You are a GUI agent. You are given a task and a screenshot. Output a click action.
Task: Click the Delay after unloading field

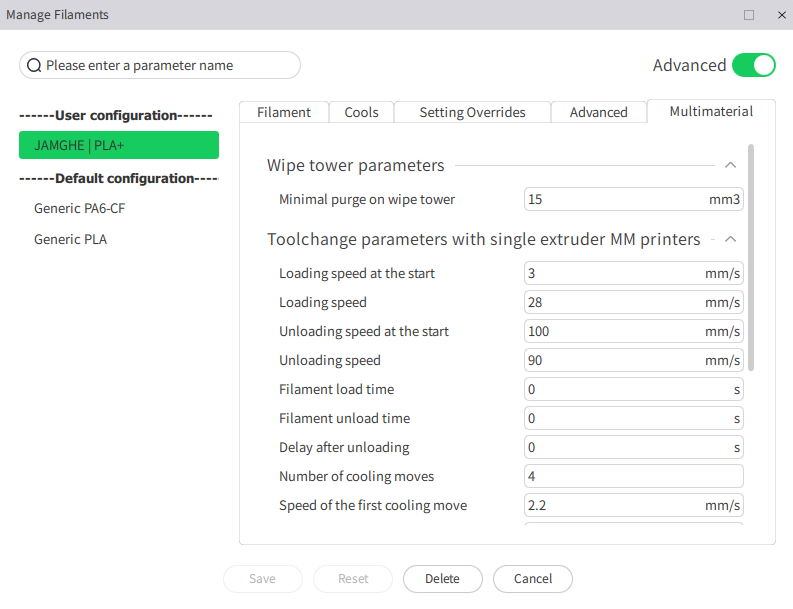634,447
